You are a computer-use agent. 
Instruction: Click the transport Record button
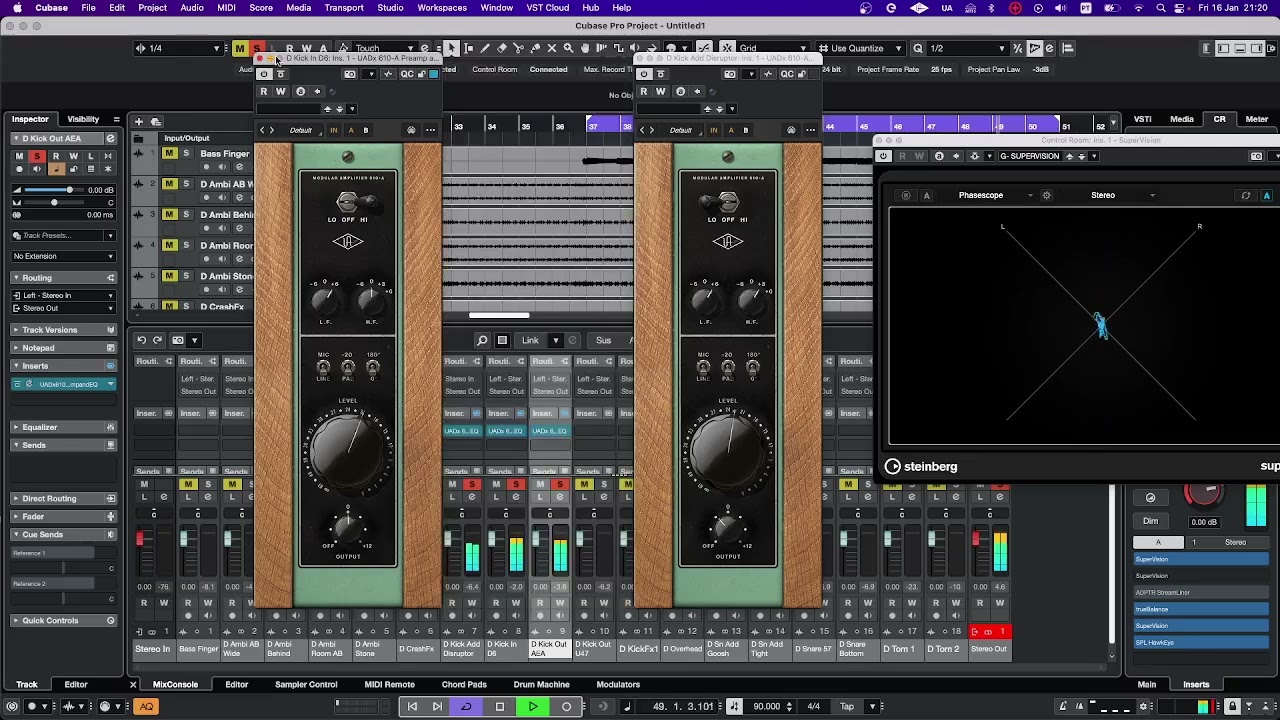[566, 706]
